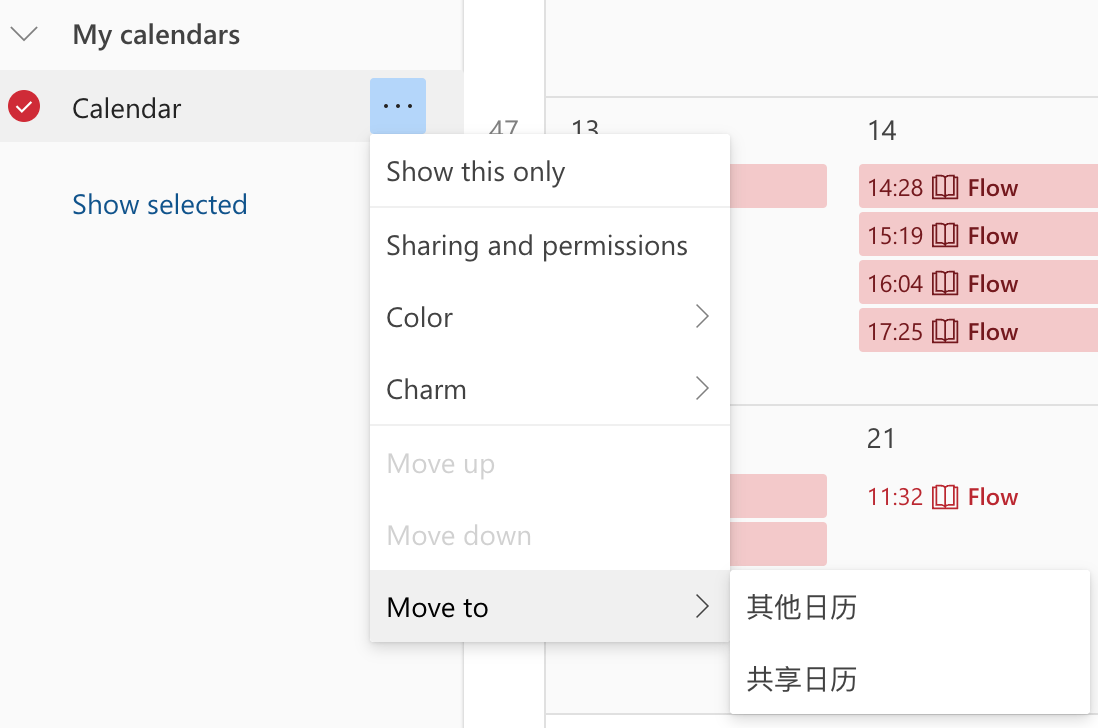
Task: Select Show this only
Action: 476,171
